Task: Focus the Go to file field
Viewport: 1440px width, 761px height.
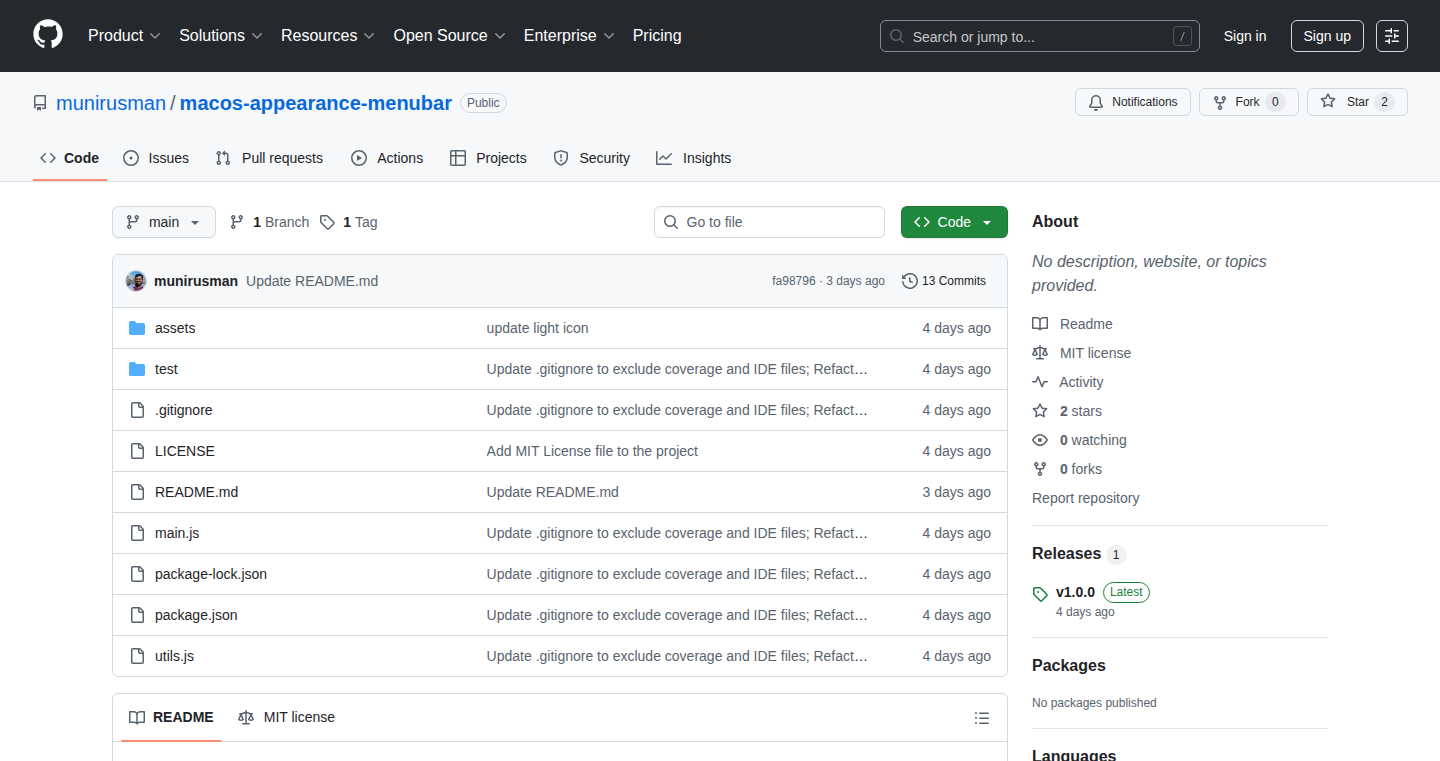Action: point(769,222)
